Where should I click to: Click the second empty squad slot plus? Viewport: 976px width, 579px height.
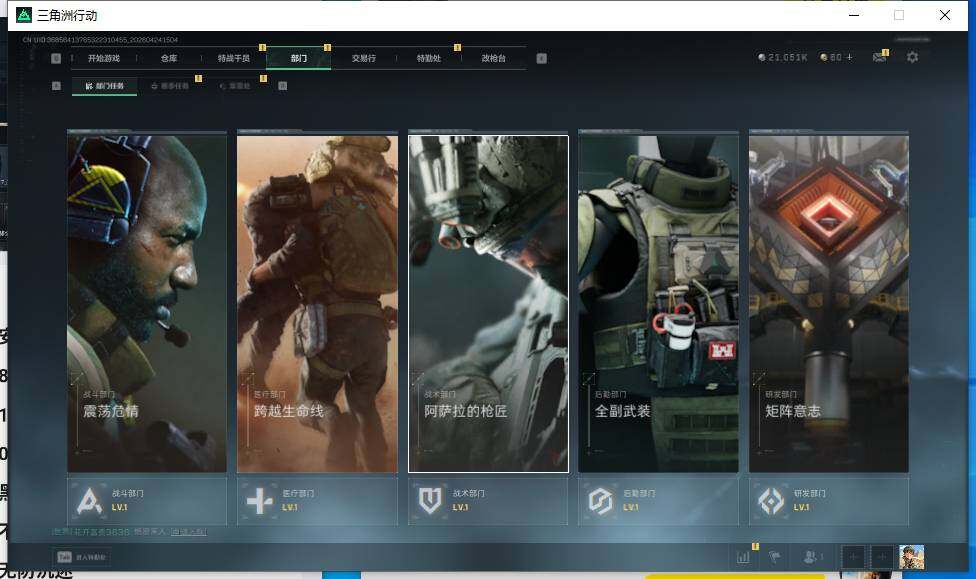(x=882, y=557)
